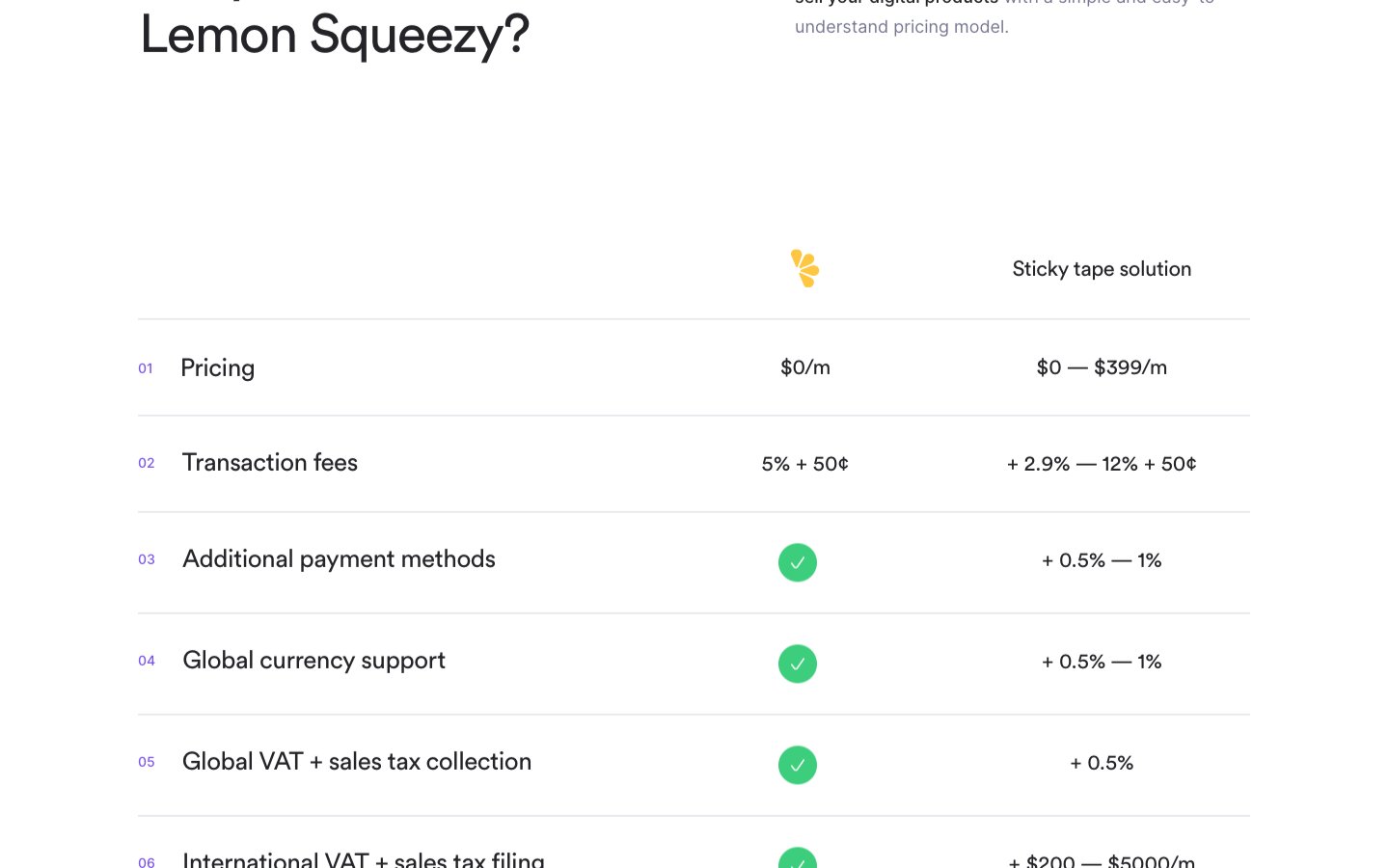Screen dimensions: 1389x868
Task: Click the checkmark beside Global VAT + sales tax collection
Action: click(x=798, y=765)
